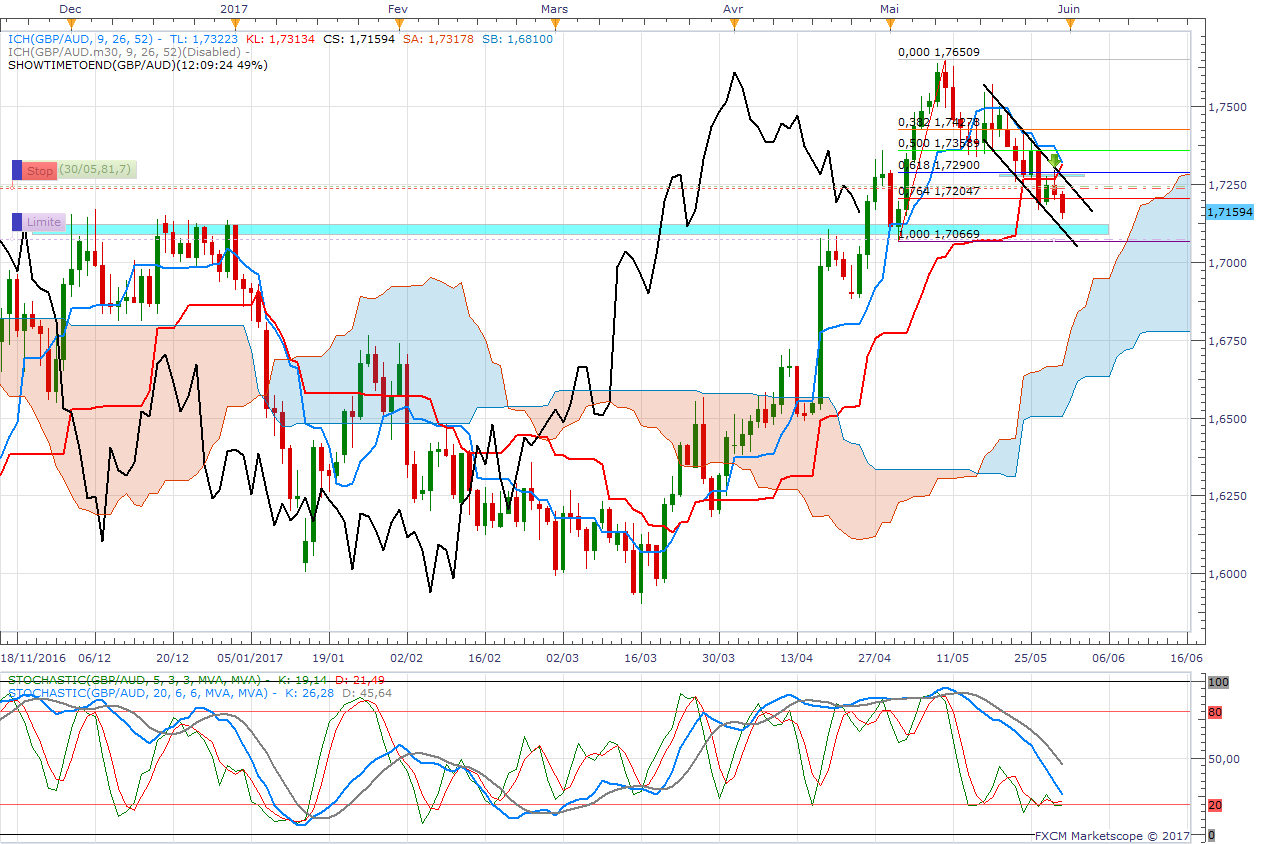Screen dimensions: 1263x844
Task: Select the purple Limite order label
Action: point(44,222)
